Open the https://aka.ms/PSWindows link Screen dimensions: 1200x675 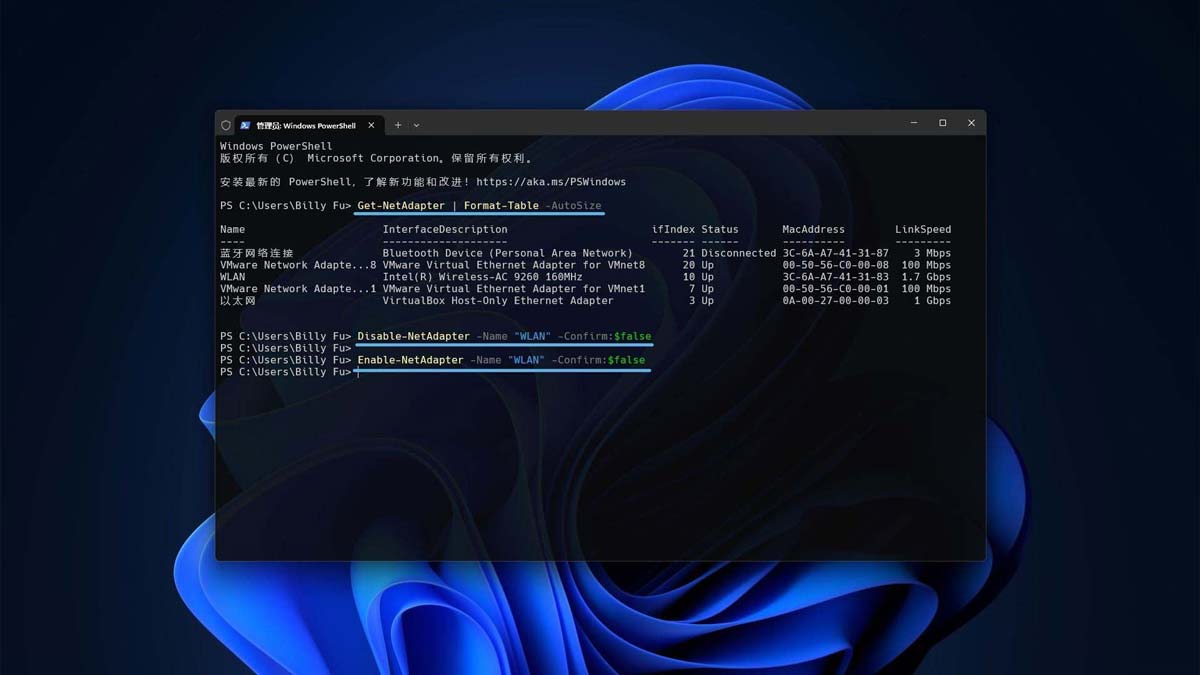pyautogui.click(x=551, y=182)
